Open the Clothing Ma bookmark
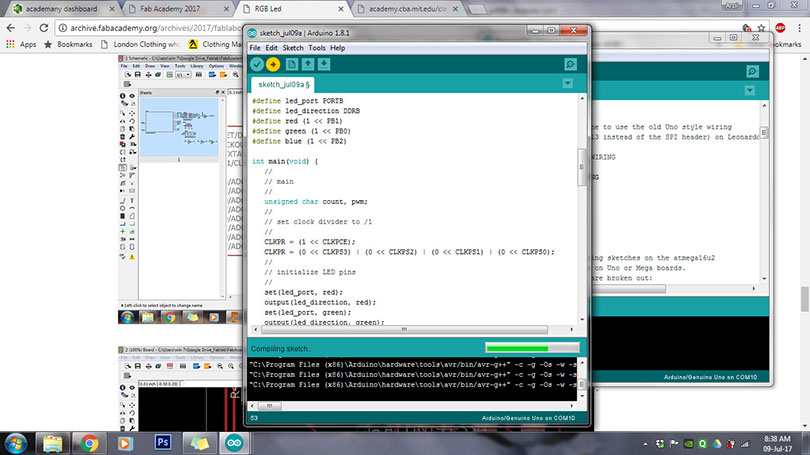This screenshot has width=810, height=455. (x=215, y=44)
